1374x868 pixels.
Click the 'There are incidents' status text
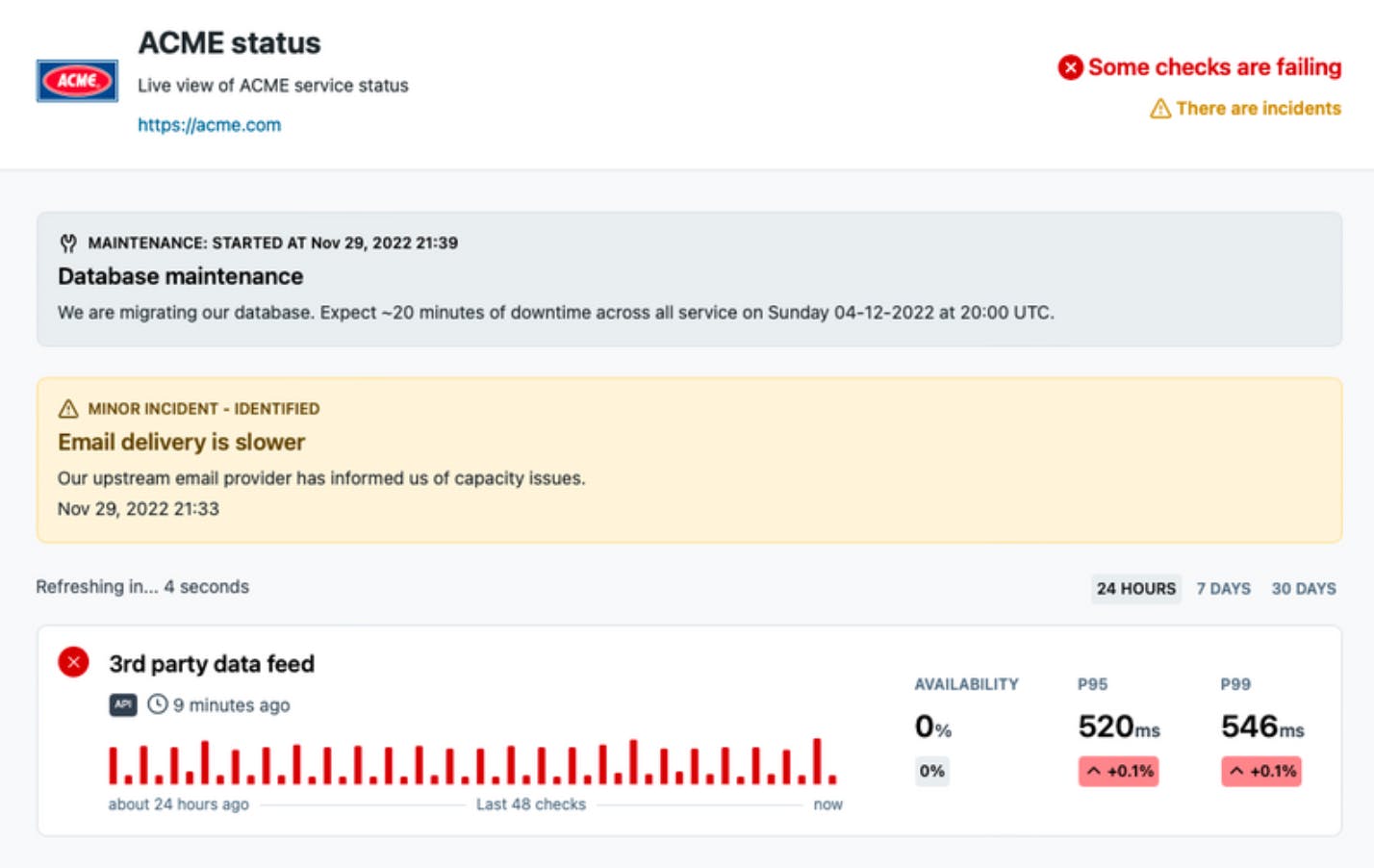point(1259,108)
